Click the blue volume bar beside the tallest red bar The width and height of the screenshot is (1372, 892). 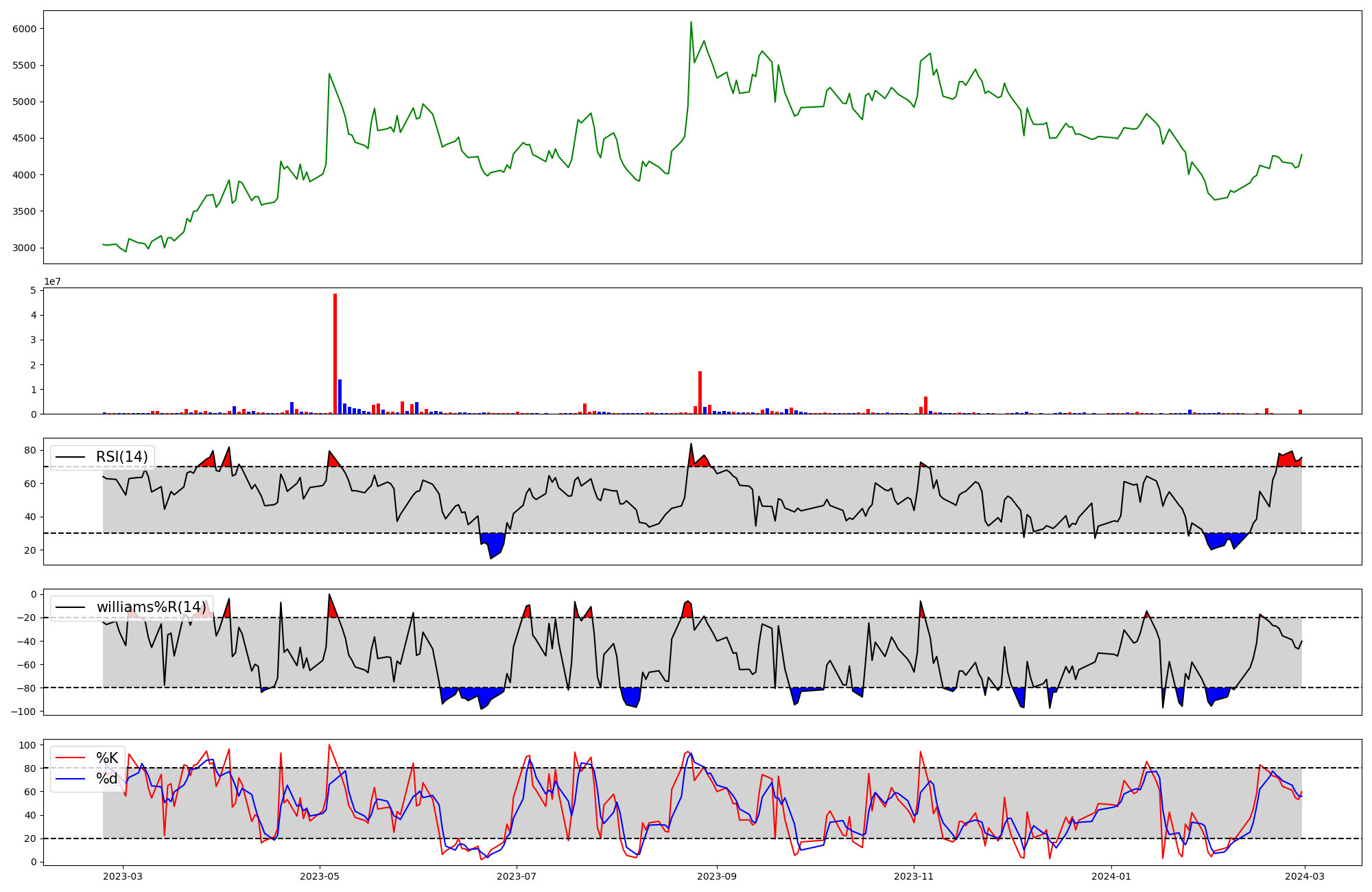(x=340, y=397)
